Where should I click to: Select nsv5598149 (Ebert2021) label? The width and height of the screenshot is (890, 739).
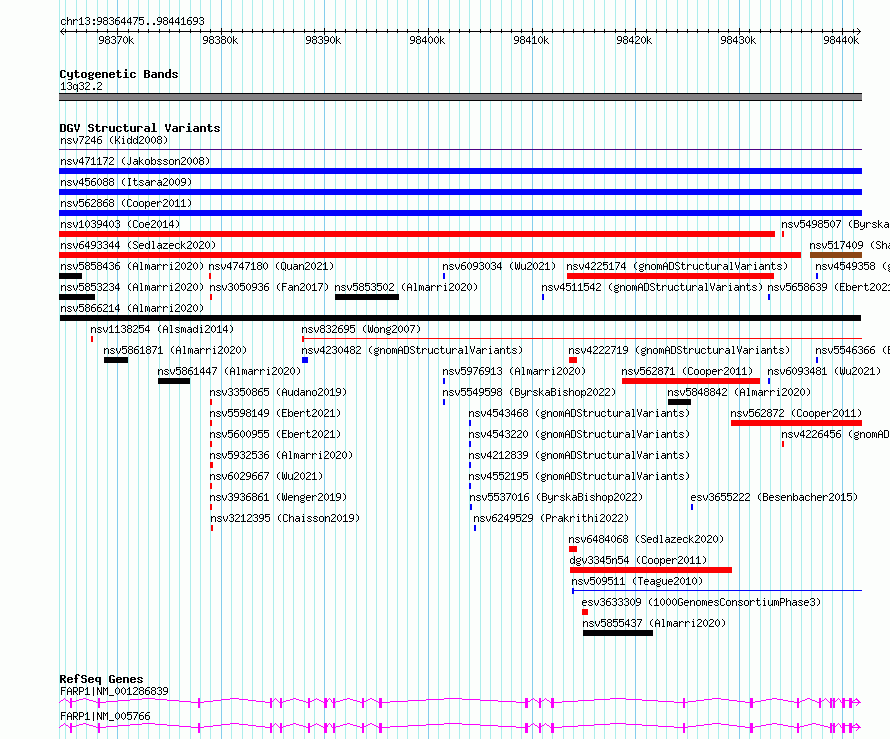pos(275,413)
